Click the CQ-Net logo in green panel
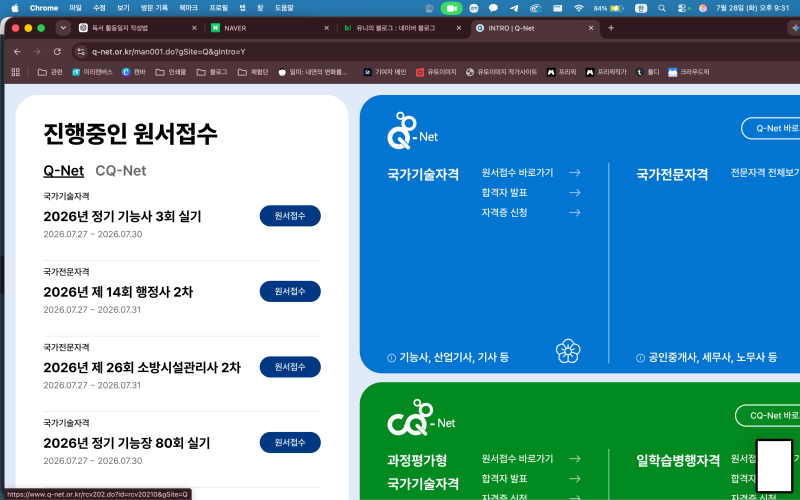Viewport: 800px width, 500px height. click(421, 418)
